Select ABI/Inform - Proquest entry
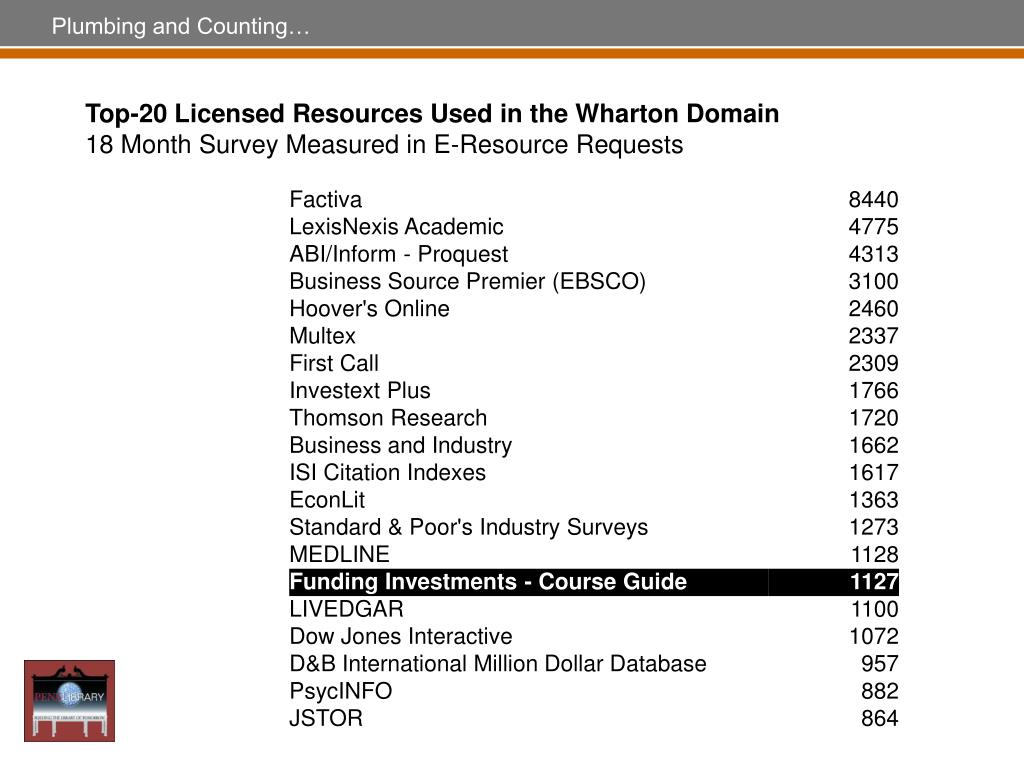Screen dimensions: 1024x768 coord(398,254)
